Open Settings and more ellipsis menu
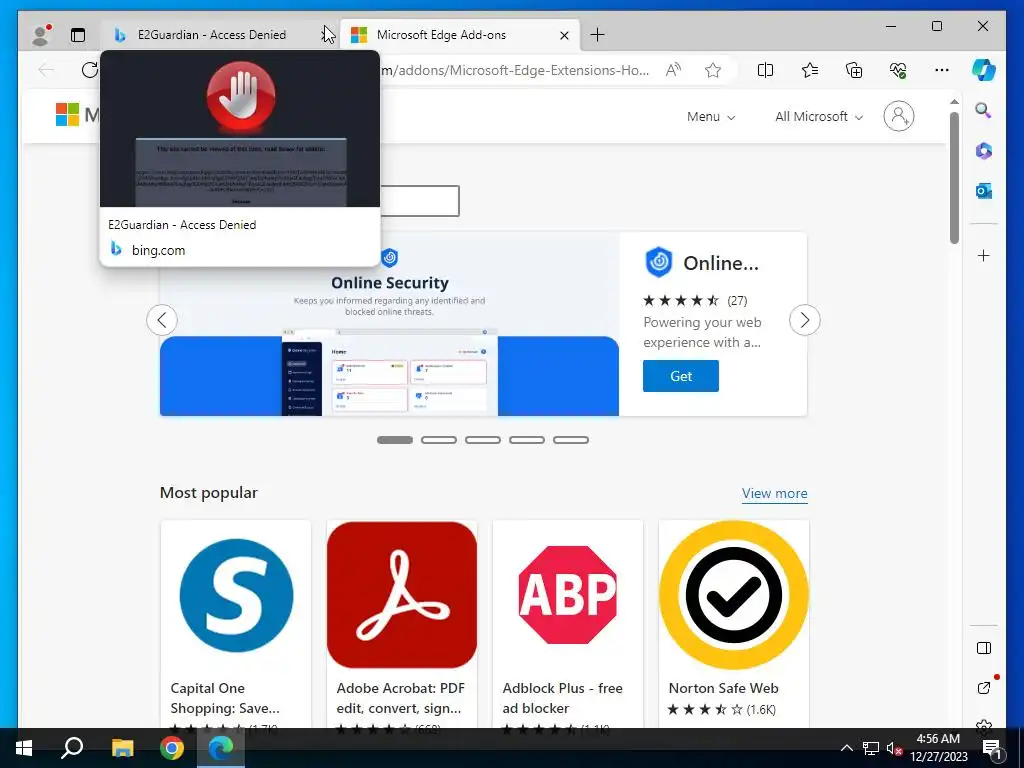The width and height of the screenshot is (1024, 768). (942, 70)
